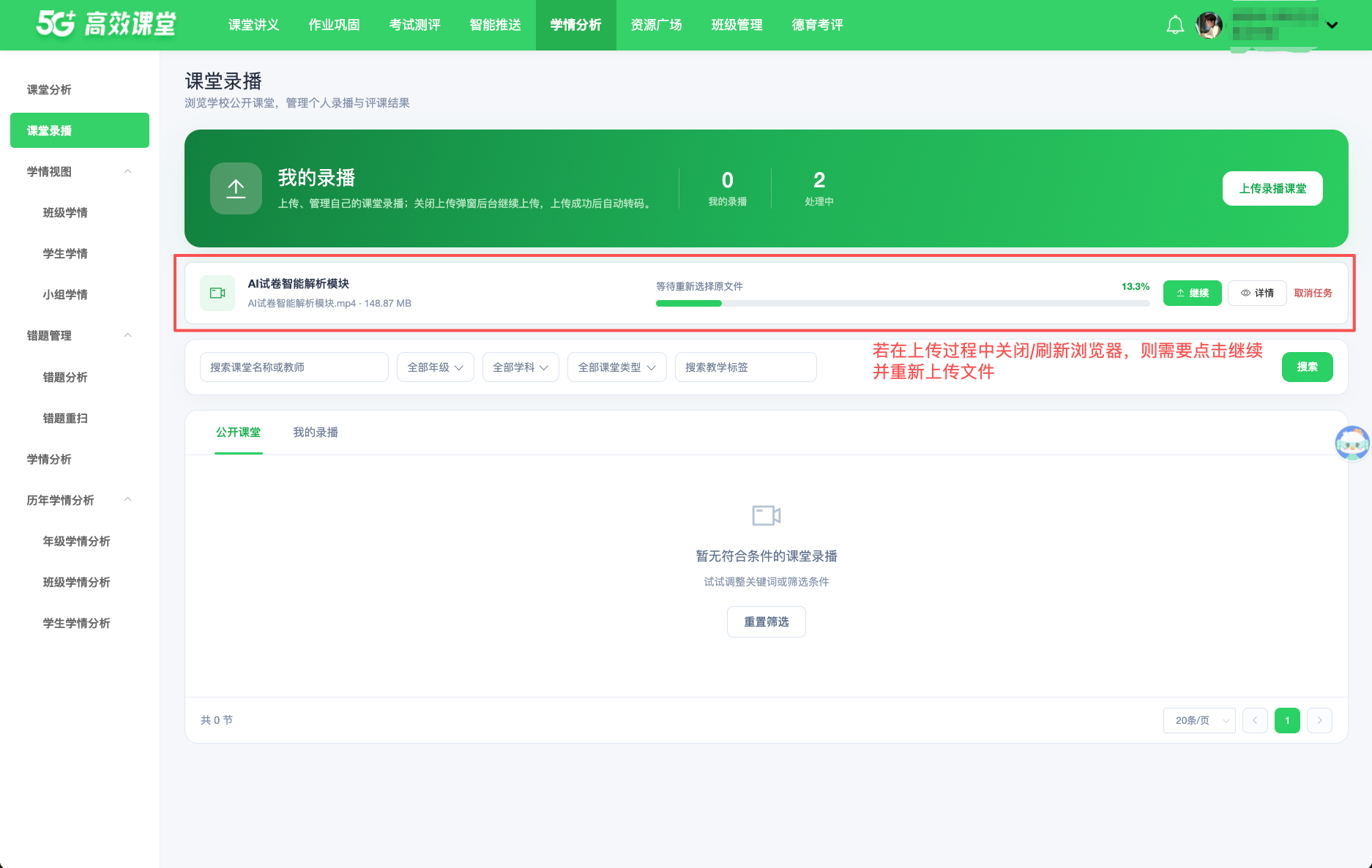Screen dimensions: 1372x868
Task: Go to the next page arrow
Action: [x=1319, y=720]
